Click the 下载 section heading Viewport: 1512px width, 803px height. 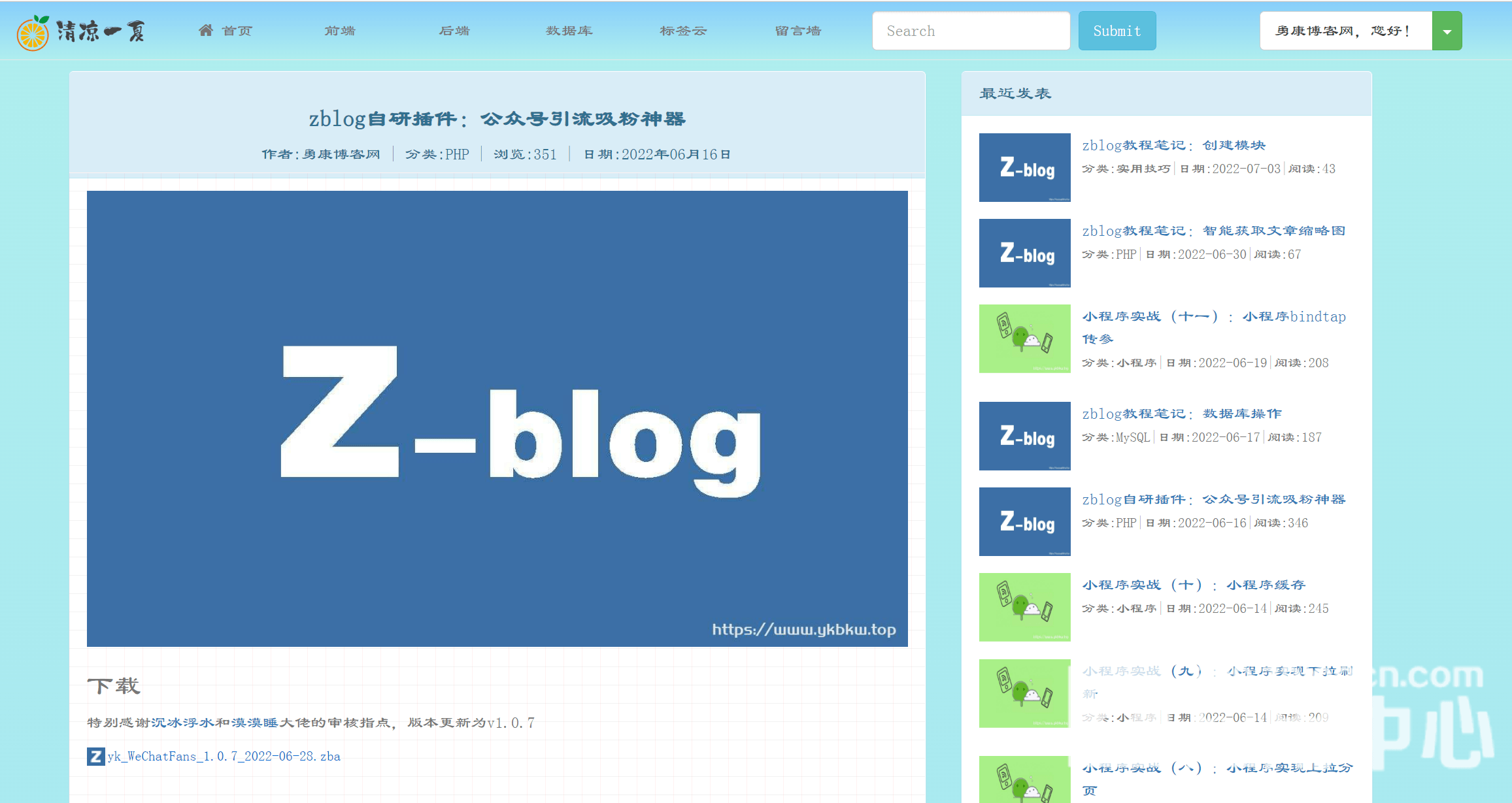click(x=114, y=686)
